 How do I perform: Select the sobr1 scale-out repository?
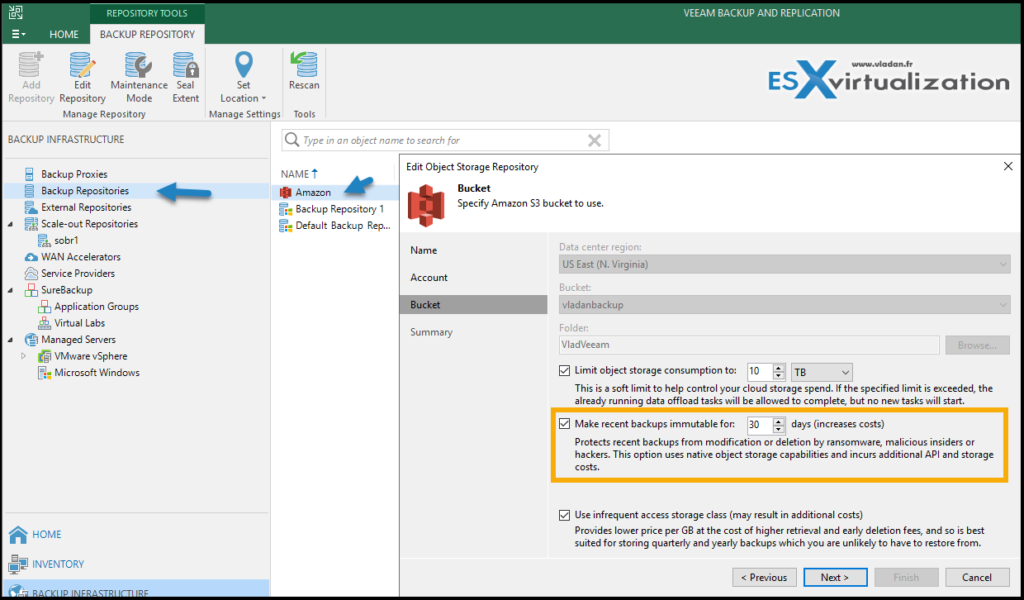[66, 240]
